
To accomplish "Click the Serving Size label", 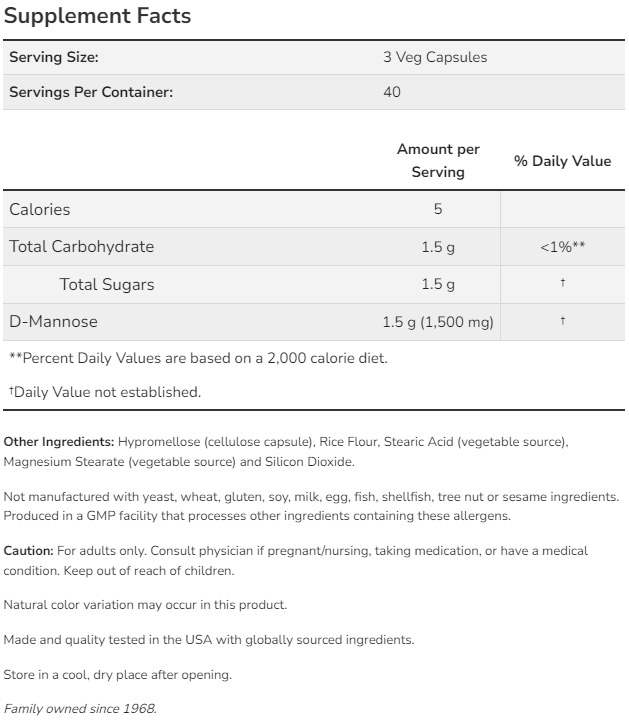I will (x=54, y=57).
